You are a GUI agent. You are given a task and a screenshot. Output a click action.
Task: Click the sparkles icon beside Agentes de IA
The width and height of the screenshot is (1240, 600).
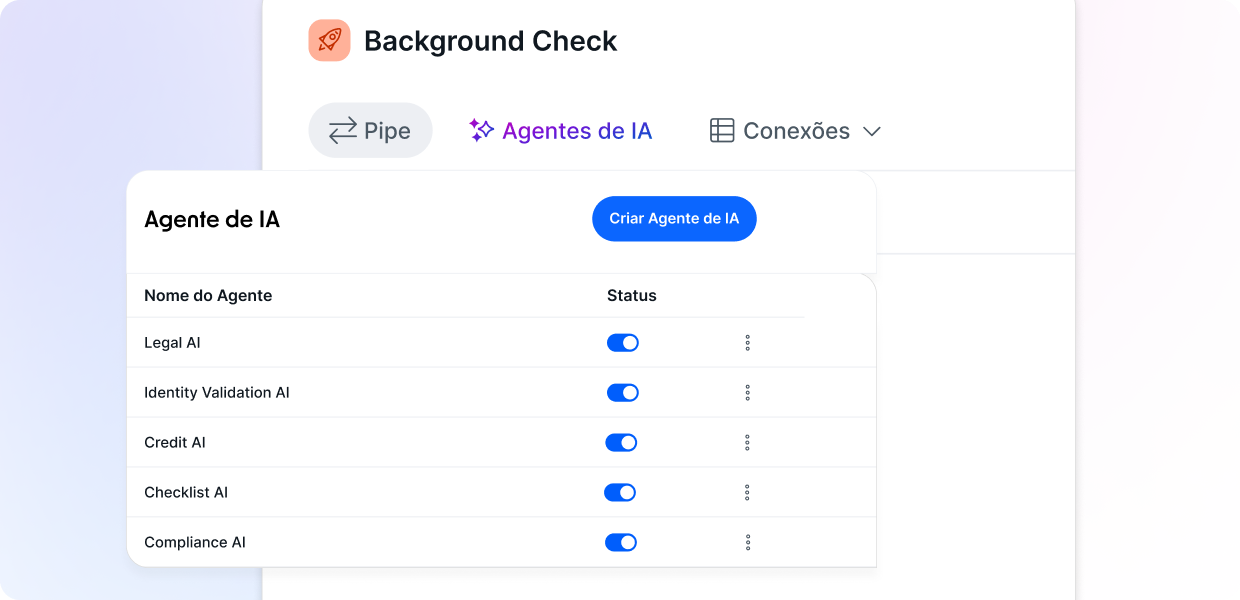[x=482, y=130]
